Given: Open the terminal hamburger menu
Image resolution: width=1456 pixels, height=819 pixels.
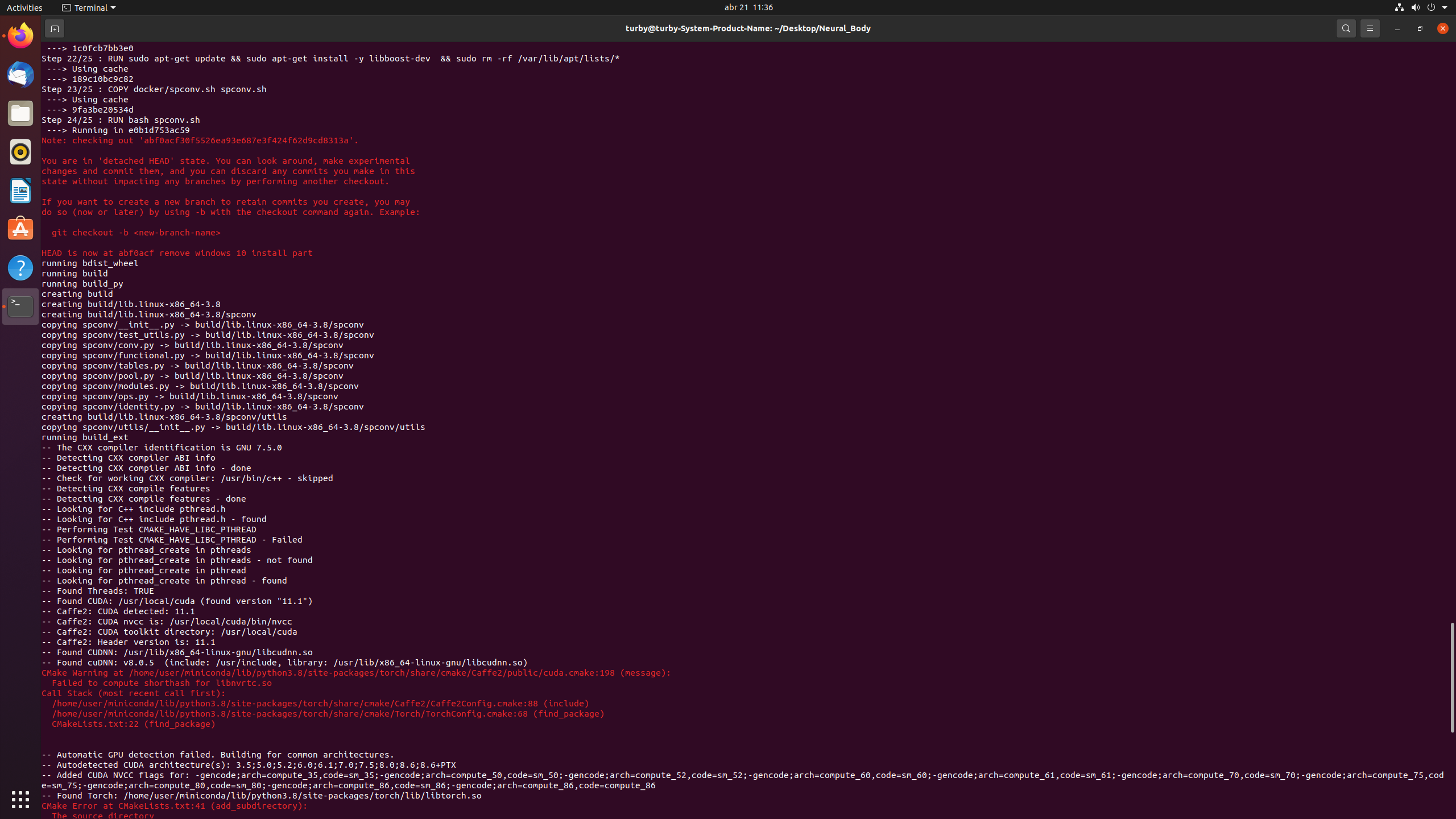Looking at the screenshot, I should click(1370, 28).
